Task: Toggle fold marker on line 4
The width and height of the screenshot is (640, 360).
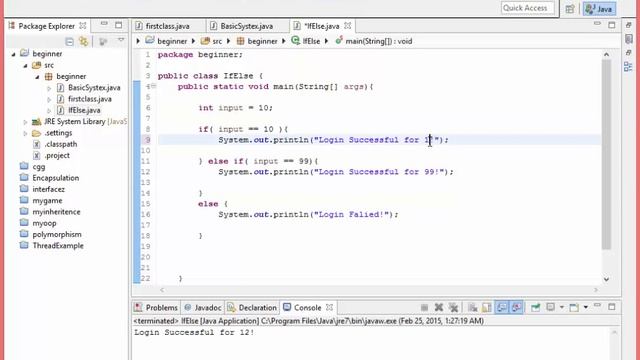Action: [153, 86]
